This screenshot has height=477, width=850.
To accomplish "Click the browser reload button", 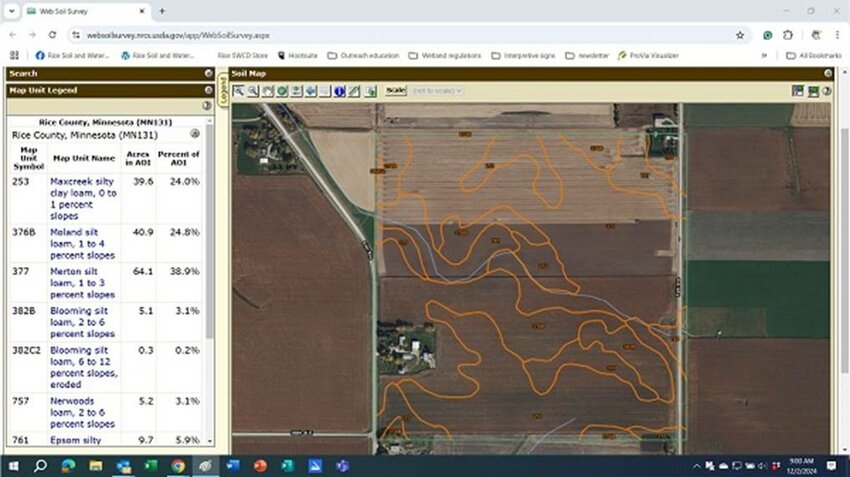I will (53, 35).
